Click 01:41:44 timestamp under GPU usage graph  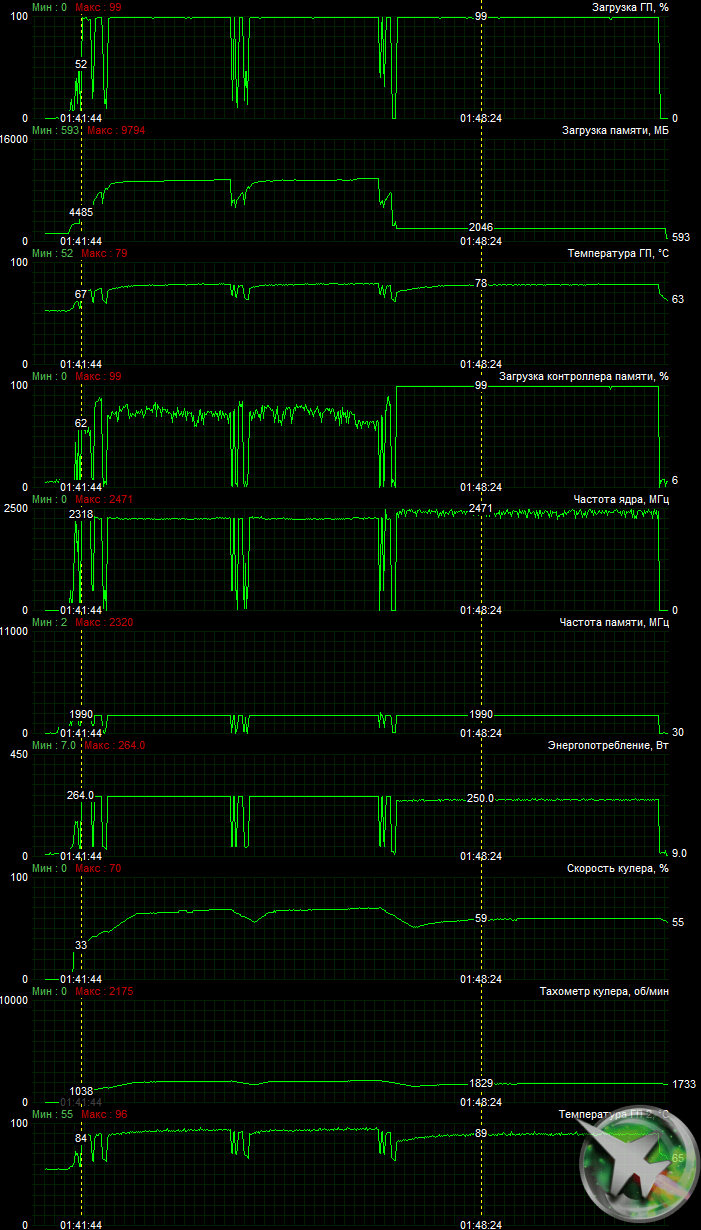pyautogui.click(x=81, y=117)
